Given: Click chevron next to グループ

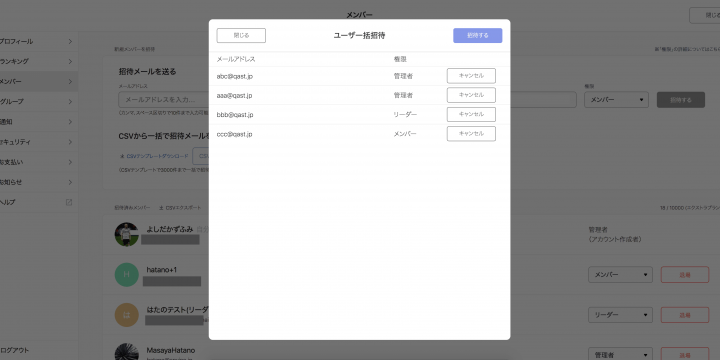Looking at the screenshot, I should pos(70,101).
